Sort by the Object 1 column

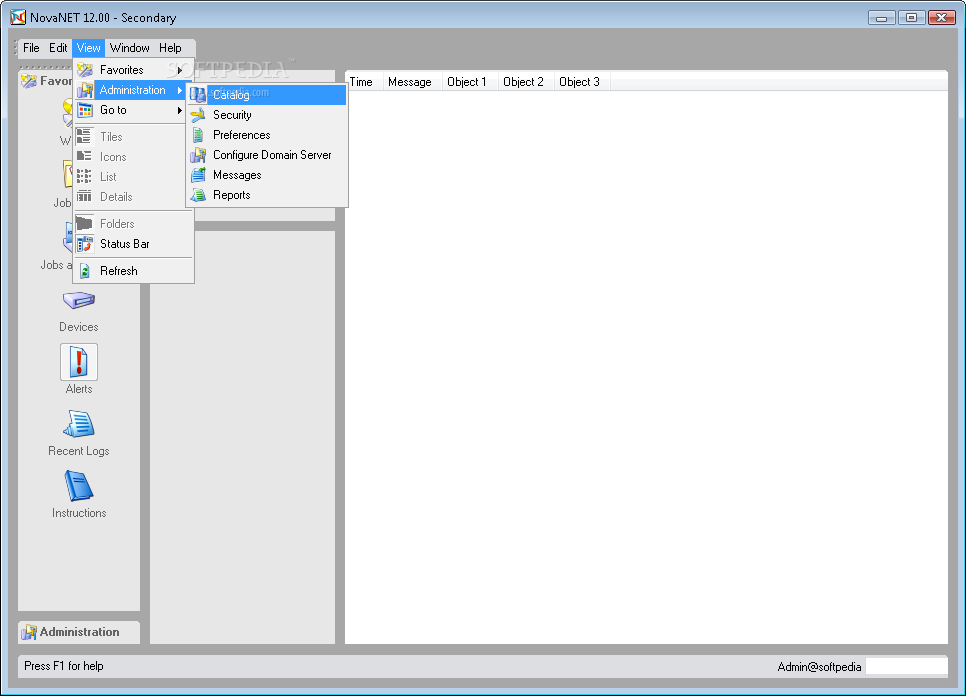pyautogui.click(x=470, y=82)
